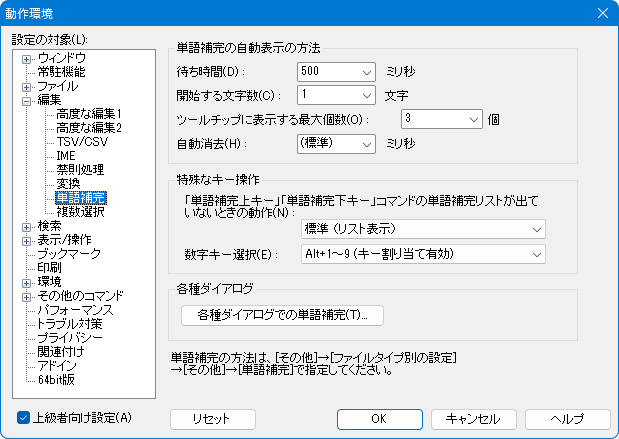Click the 各種ダイアログでの単語補完 button
Image resolution: width=619 pixels, height=439 pixels.
tap(282, 315)
